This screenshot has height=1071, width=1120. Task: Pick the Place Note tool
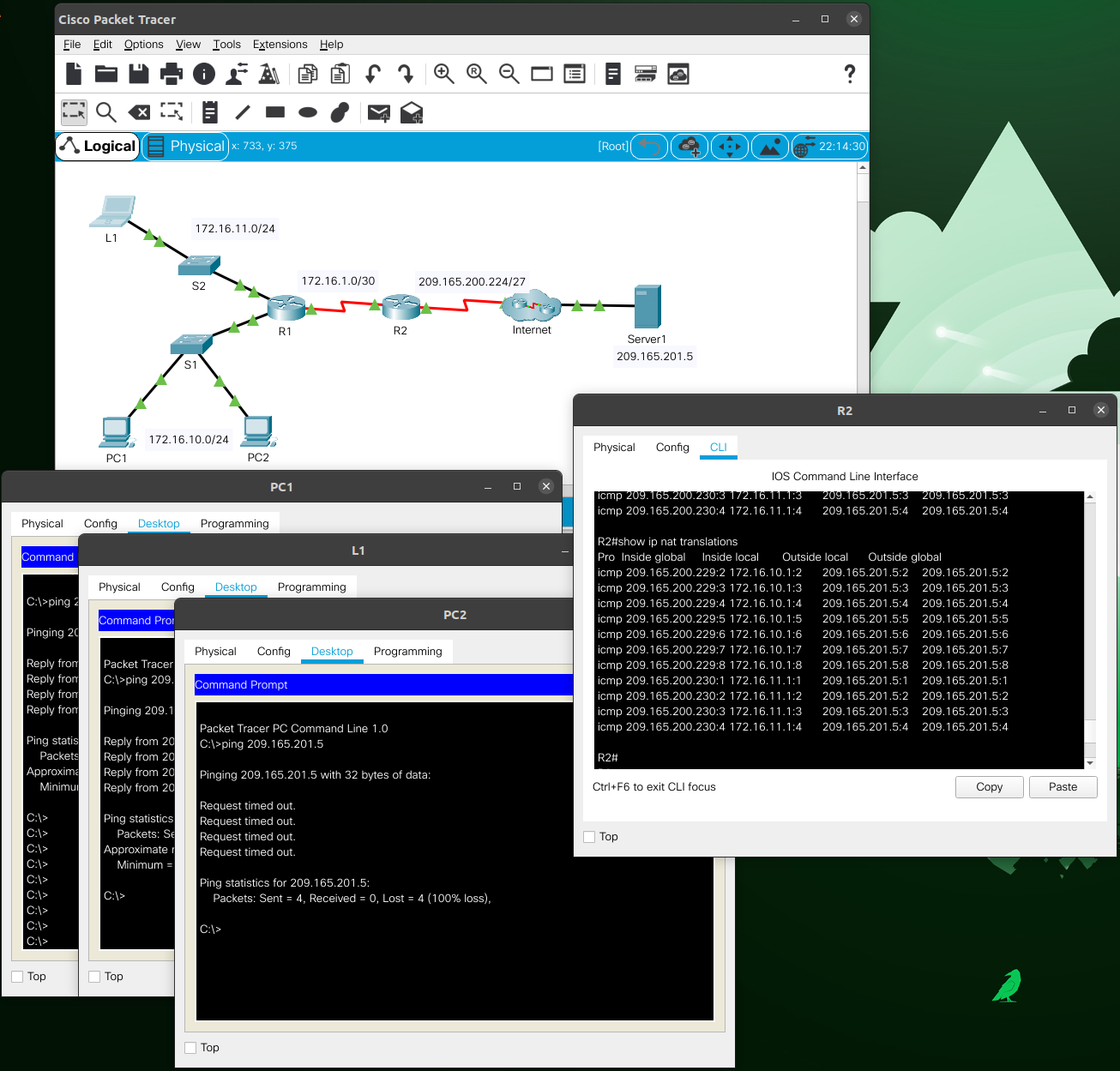pyautogui.click(x=210, y=112)
